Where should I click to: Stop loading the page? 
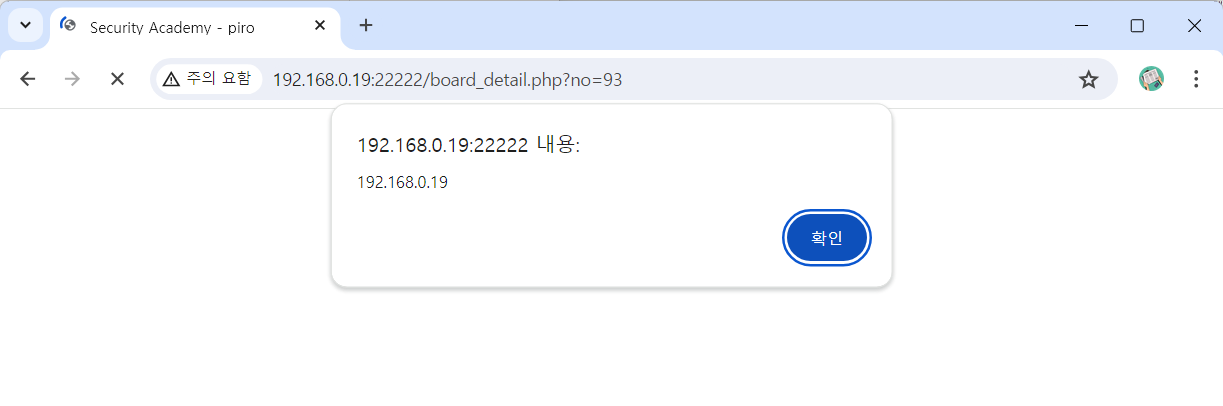coord(117,79)
